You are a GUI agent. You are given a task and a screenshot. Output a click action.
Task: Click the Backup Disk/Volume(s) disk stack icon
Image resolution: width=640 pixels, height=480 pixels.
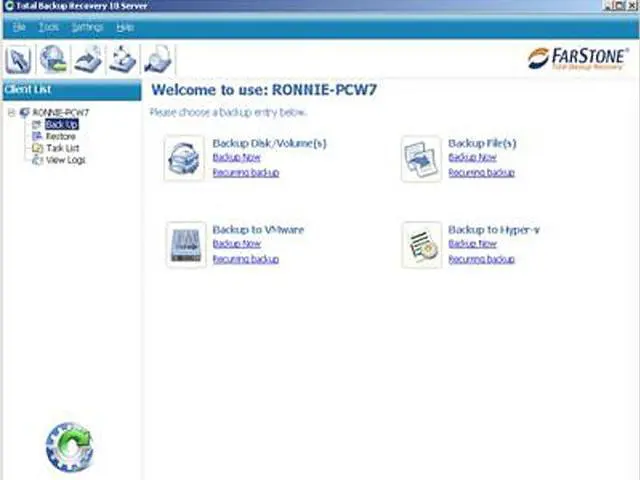tap(185, 159)
